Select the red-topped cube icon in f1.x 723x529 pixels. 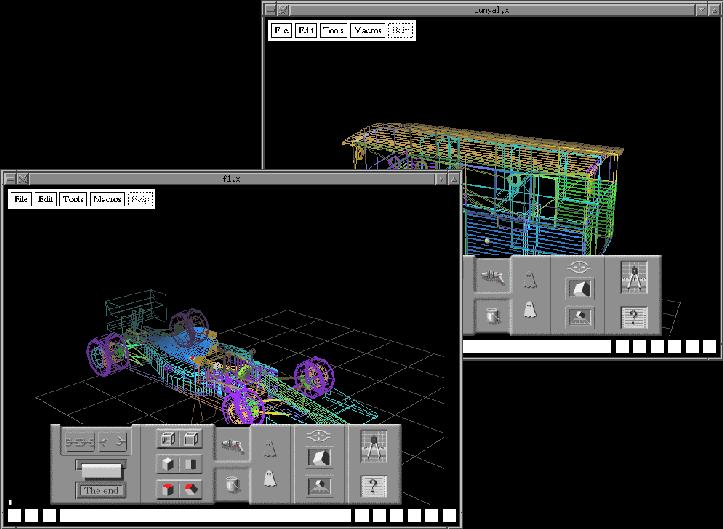coord(167,489)
